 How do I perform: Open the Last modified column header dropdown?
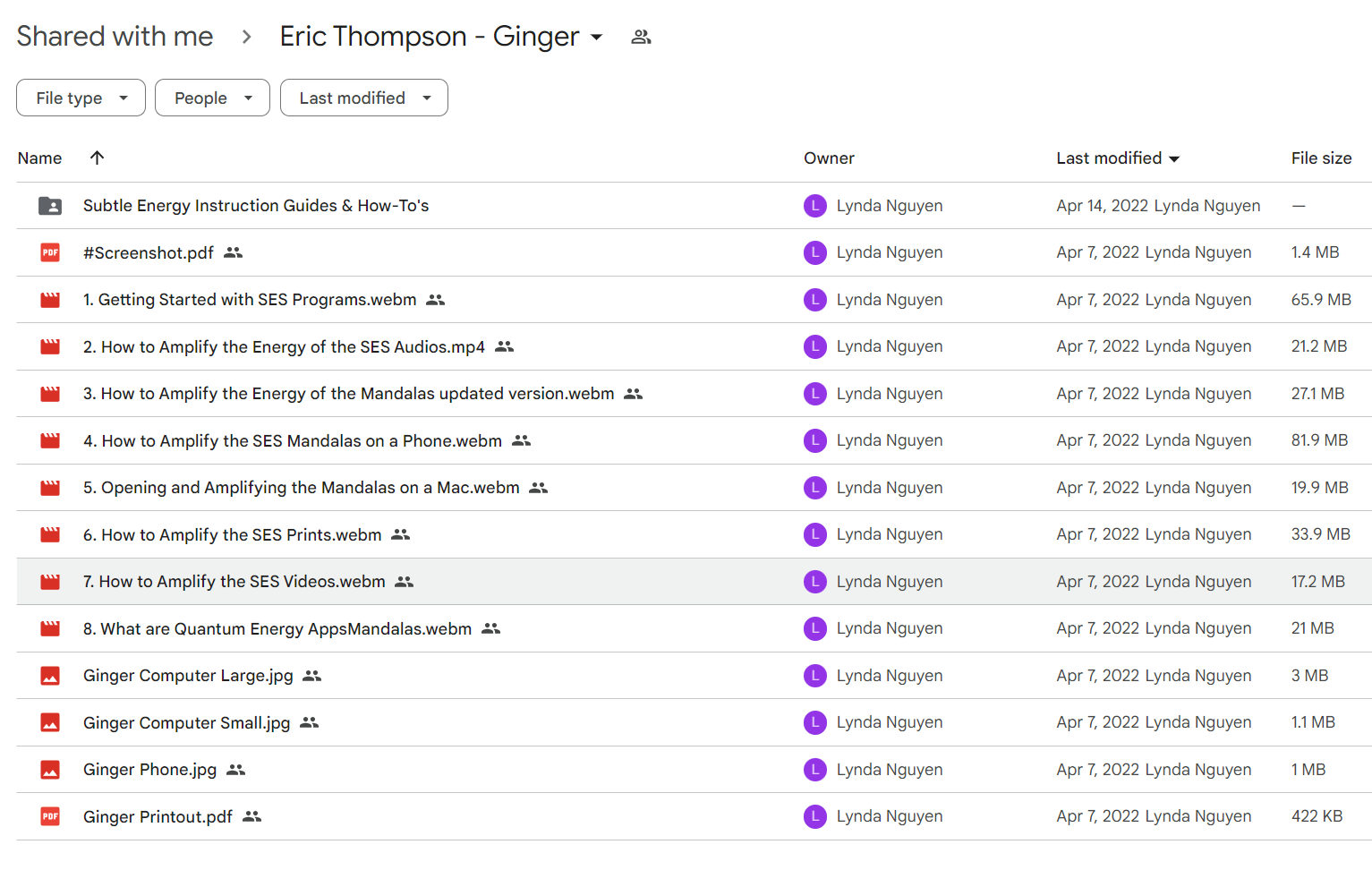point(1174,159)
